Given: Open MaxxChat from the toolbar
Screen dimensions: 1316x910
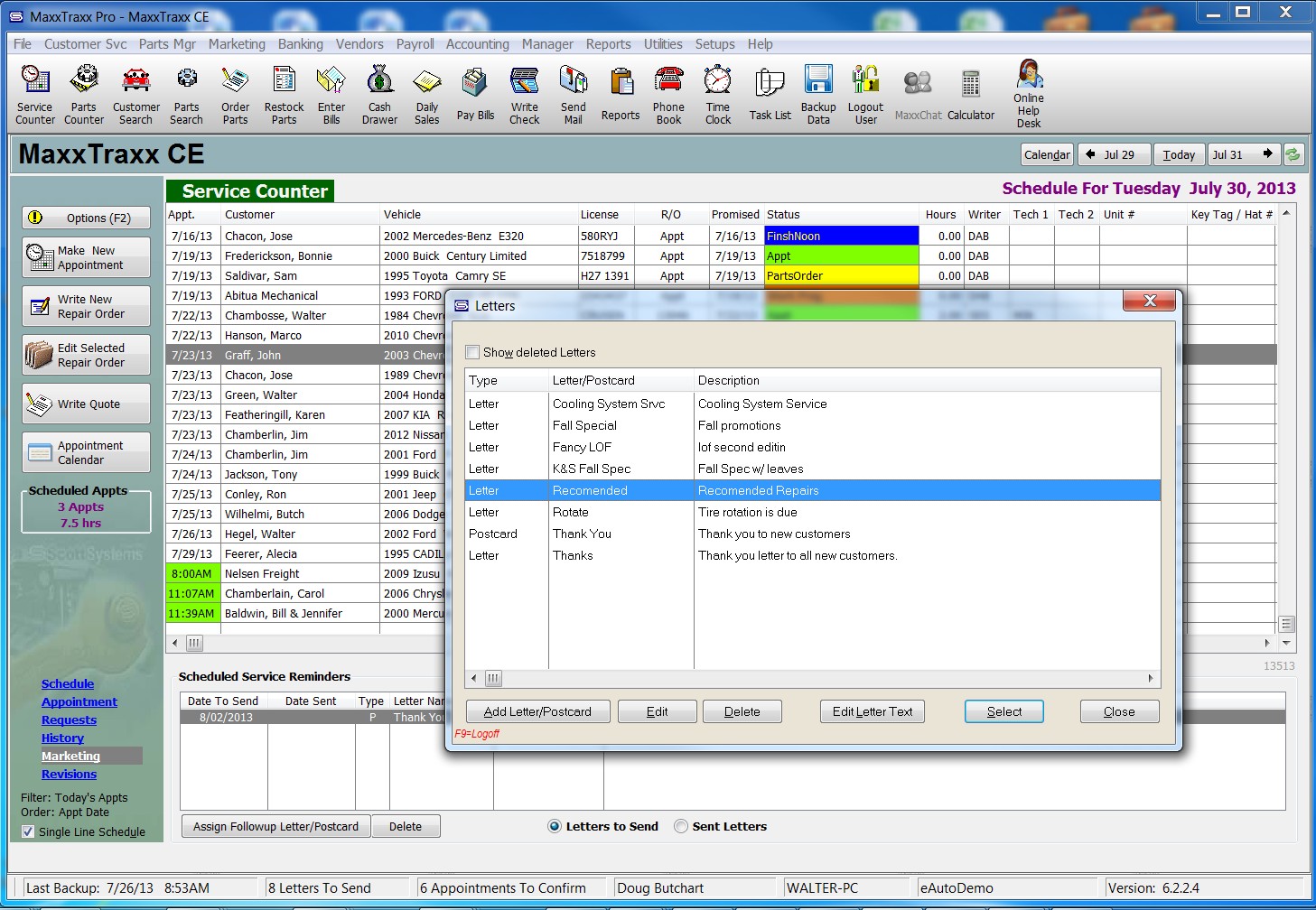Looking at the screenshot, I should coord(919,95).
